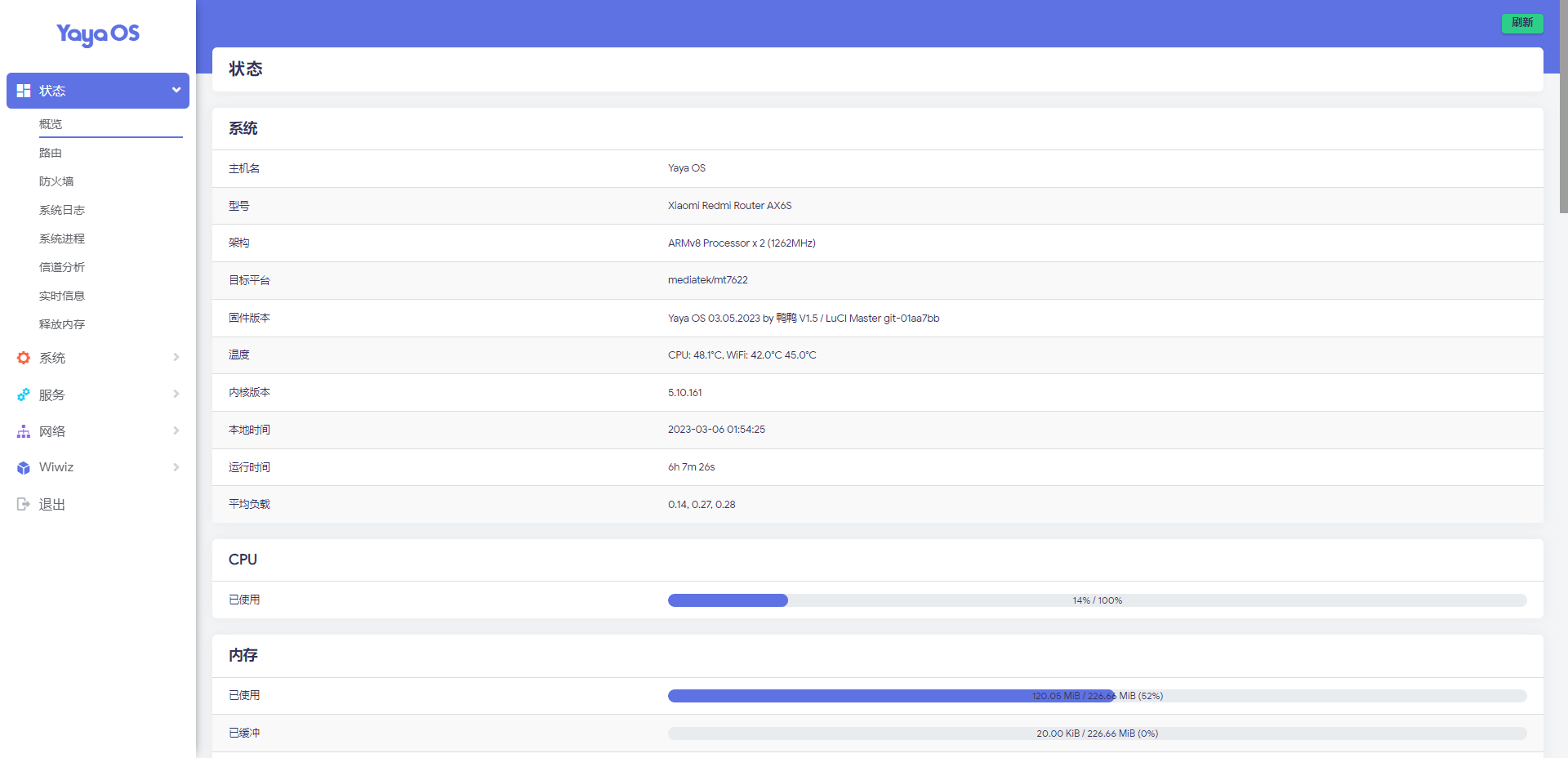Click the CPU usage progress bar

(1097, 600)
